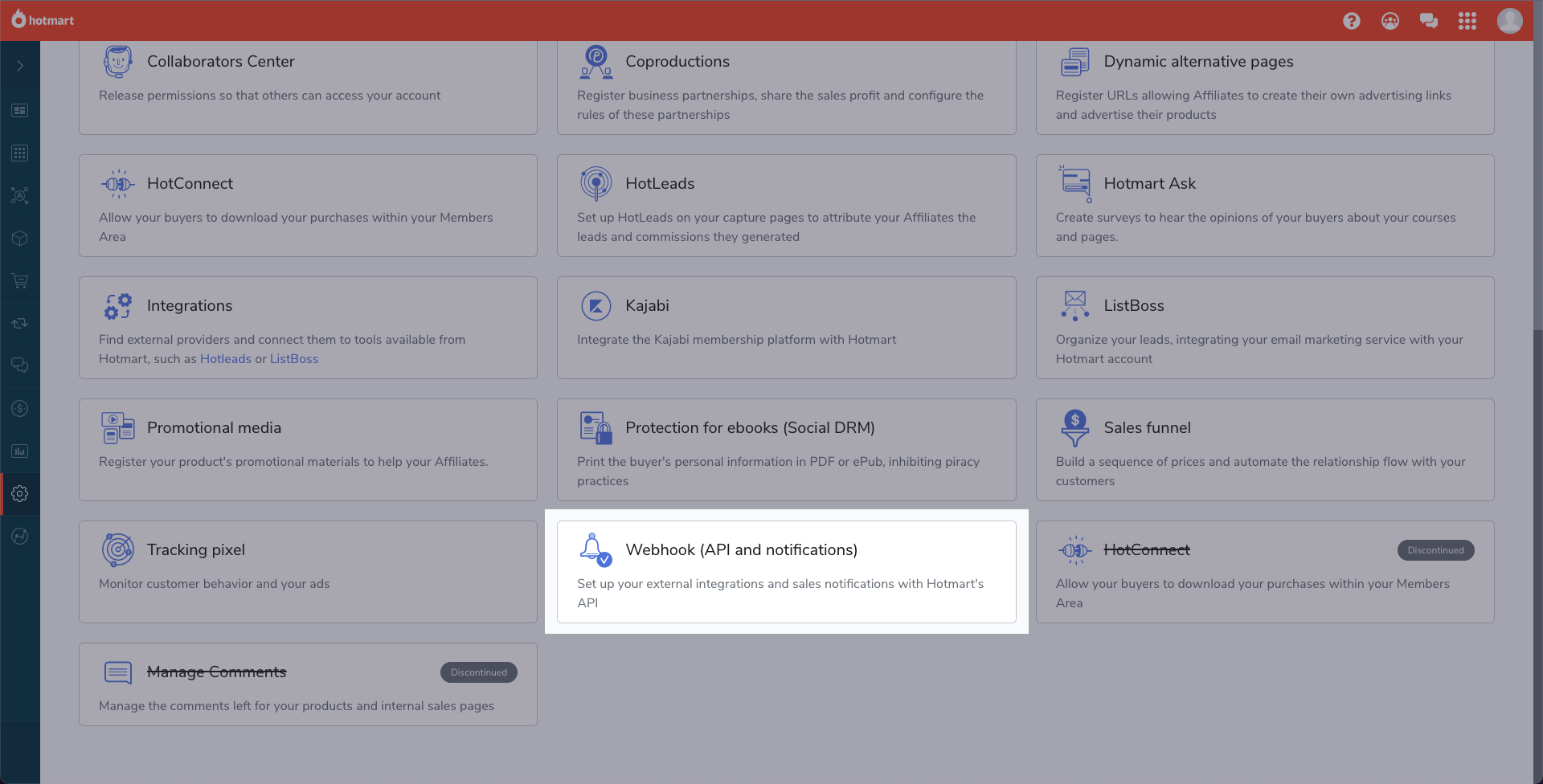Expand the left sidebar with the chevron
The height and width of the screenshot is (784, 1543).
click(x=20, y=66)
